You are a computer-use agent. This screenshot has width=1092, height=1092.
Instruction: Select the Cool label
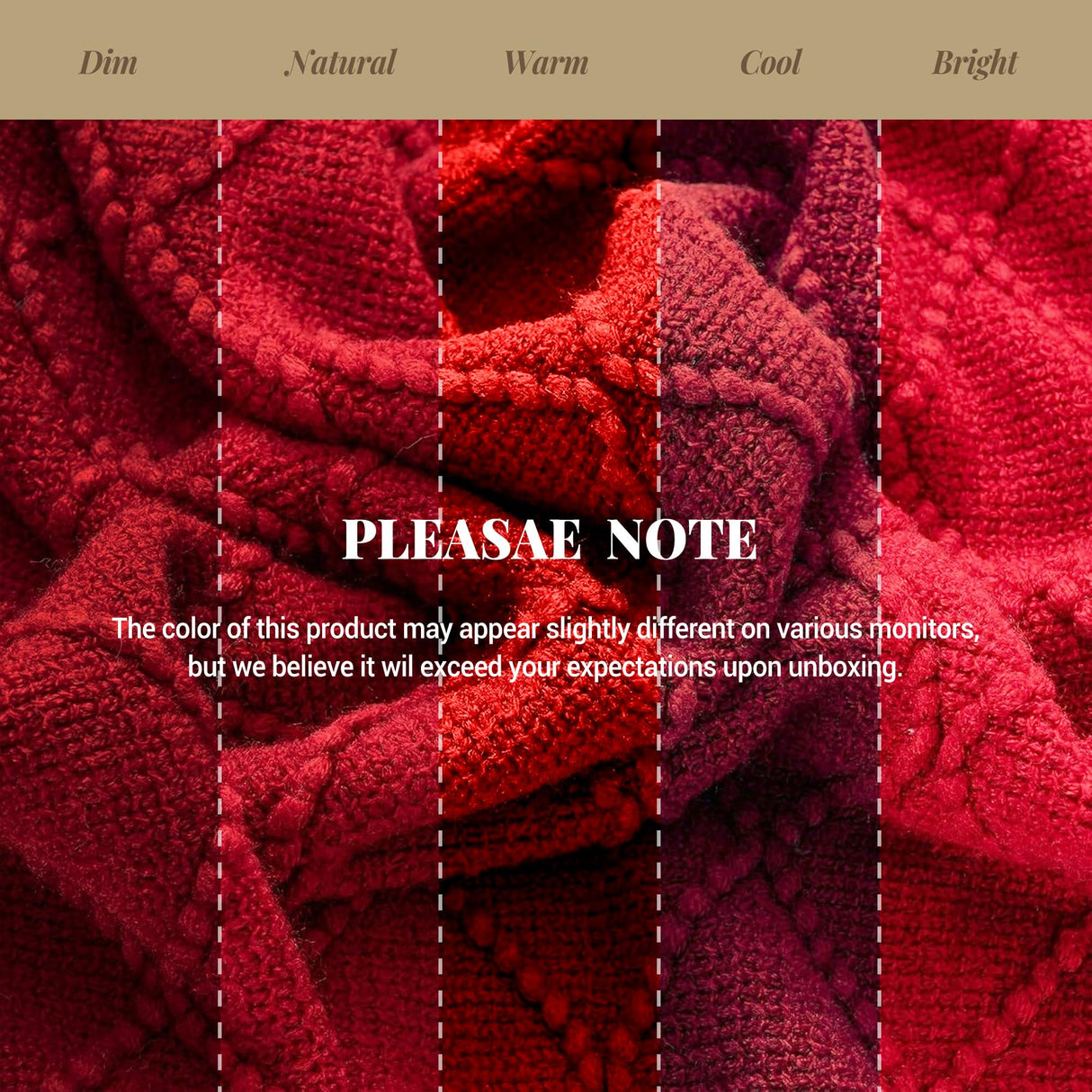[770, 63]
